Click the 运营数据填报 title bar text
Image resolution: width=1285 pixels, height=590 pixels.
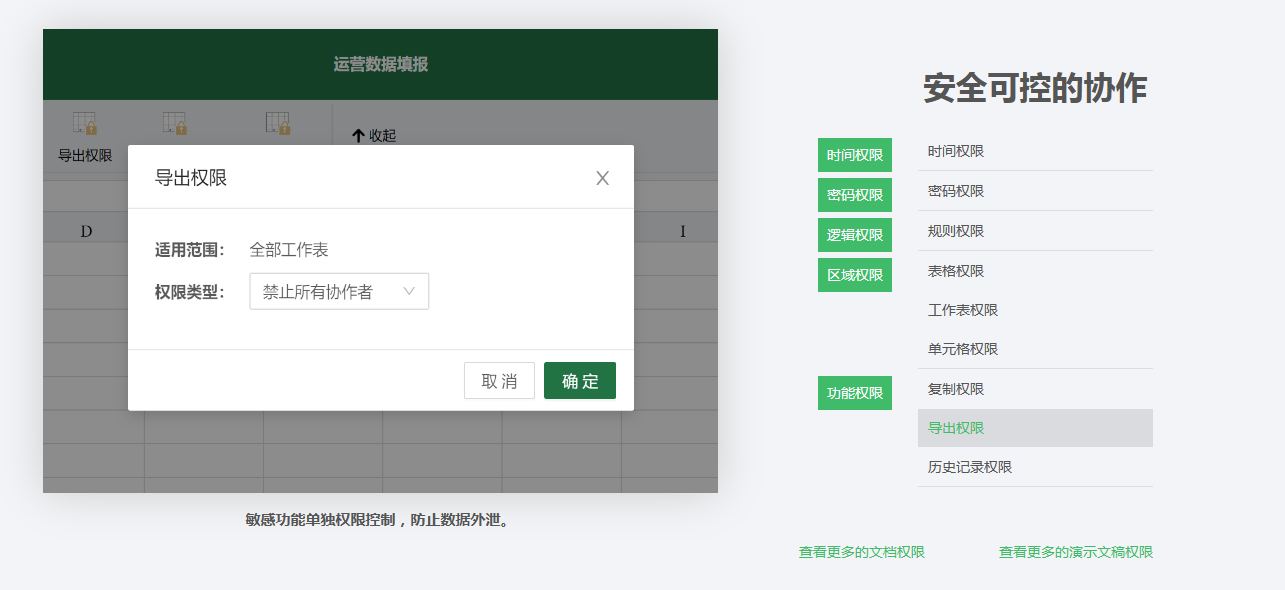click(x=381, y=65)
